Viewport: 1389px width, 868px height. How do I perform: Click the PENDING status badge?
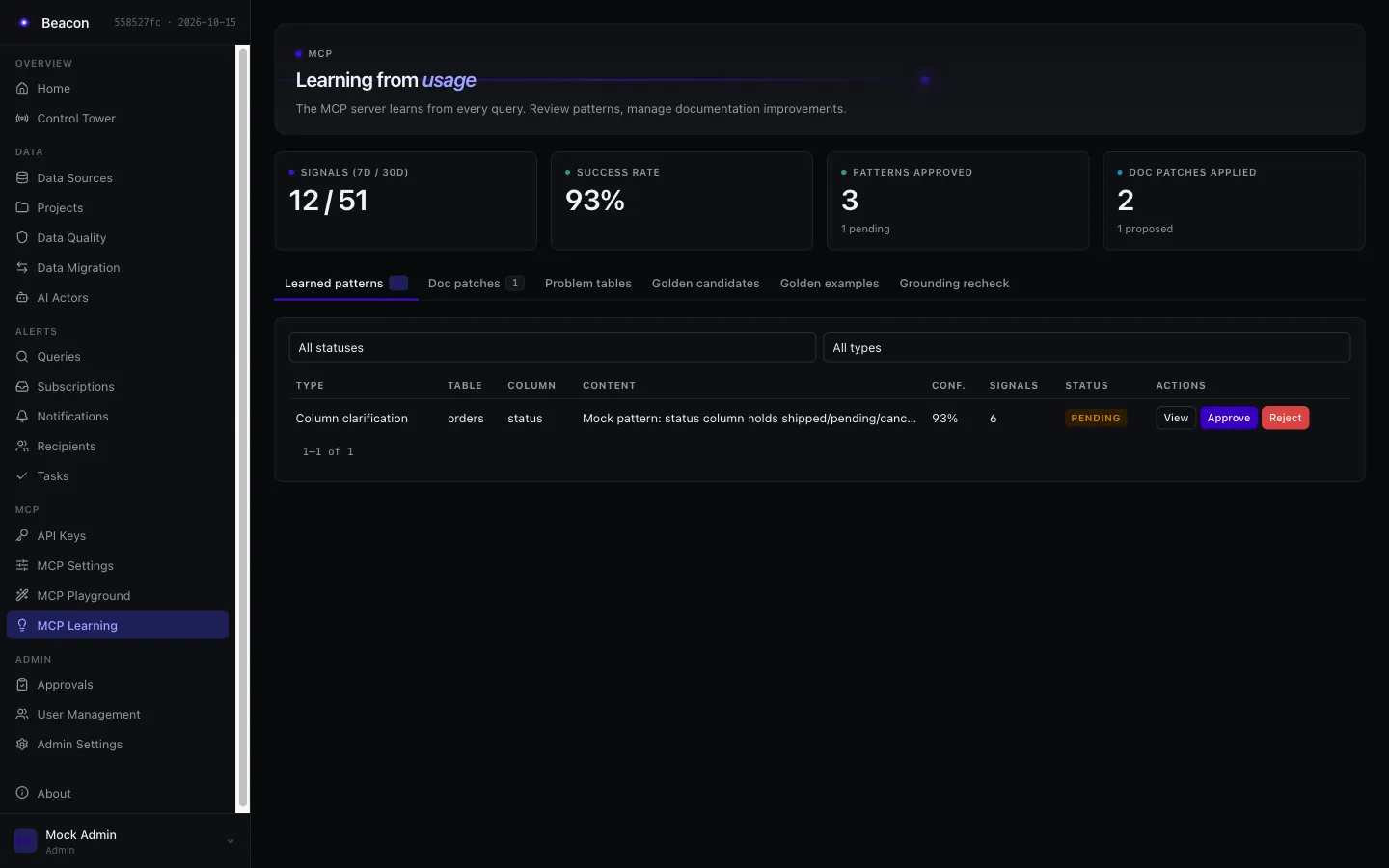(1096, 418)
